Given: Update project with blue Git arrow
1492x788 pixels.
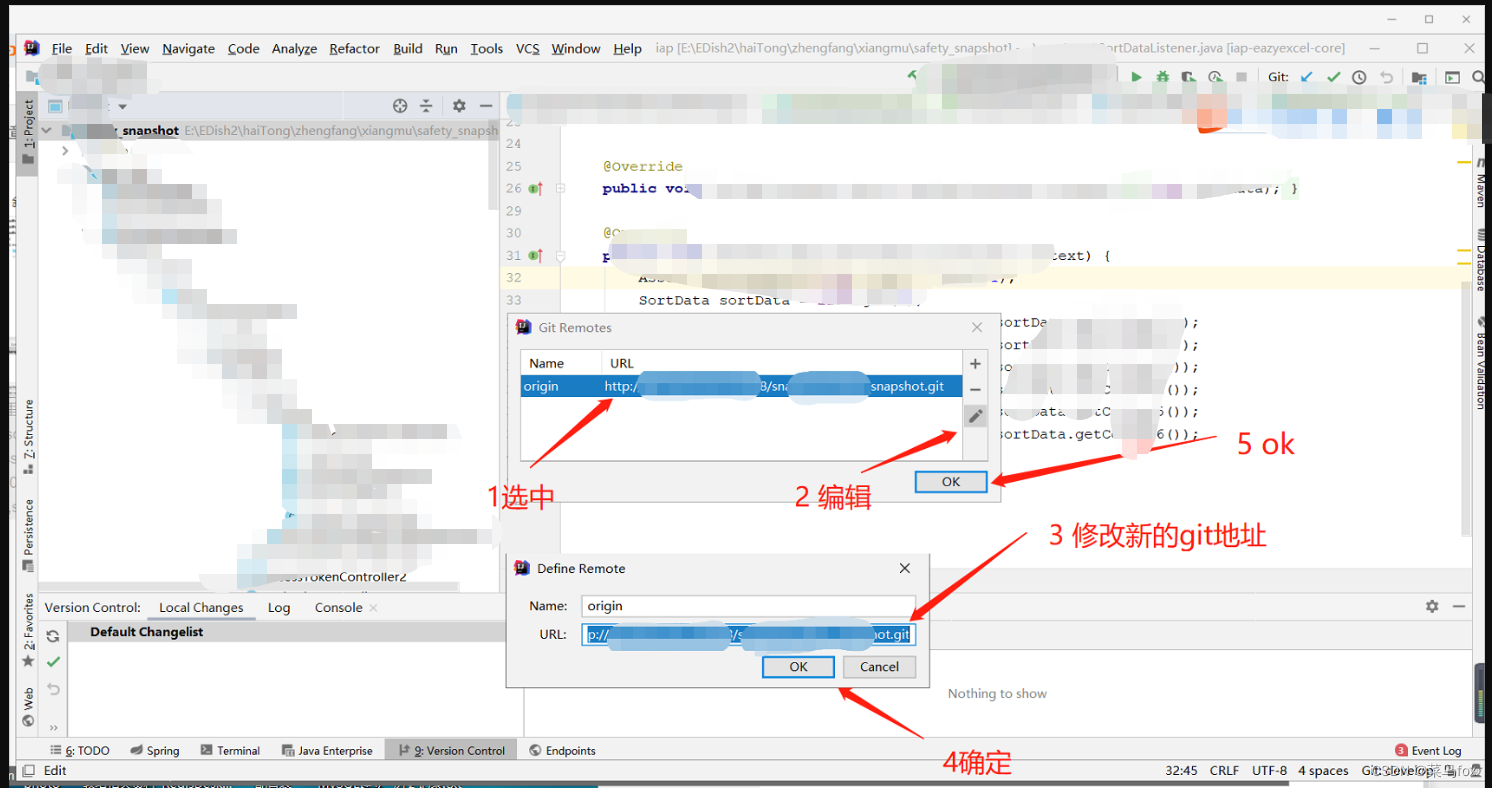Looking at the screenshot, I should (x=1307, y=77).
